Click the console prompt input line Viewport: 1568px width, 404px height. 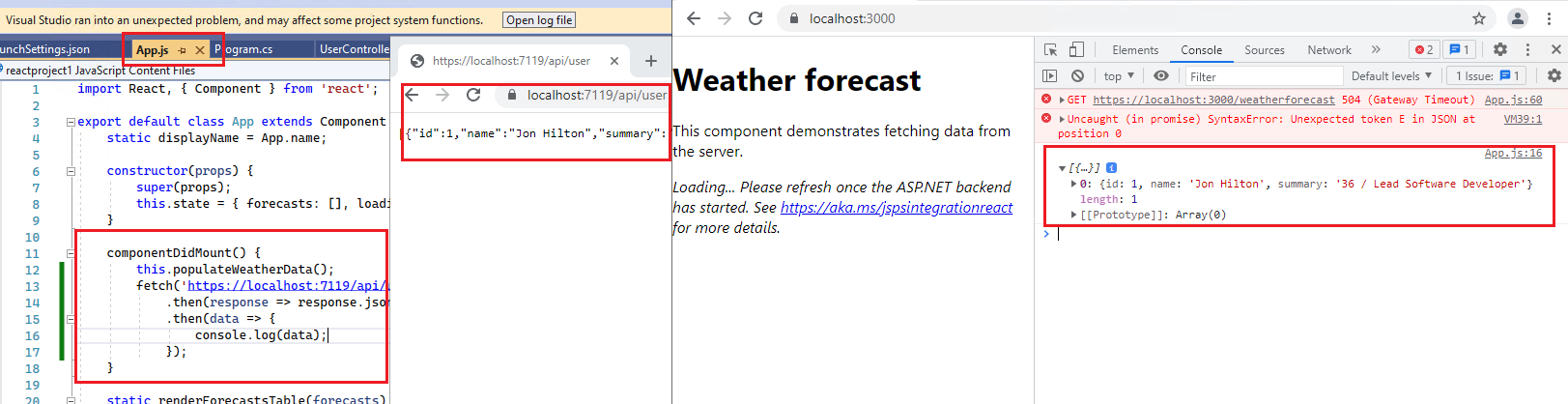click(x=1304, y=234)
